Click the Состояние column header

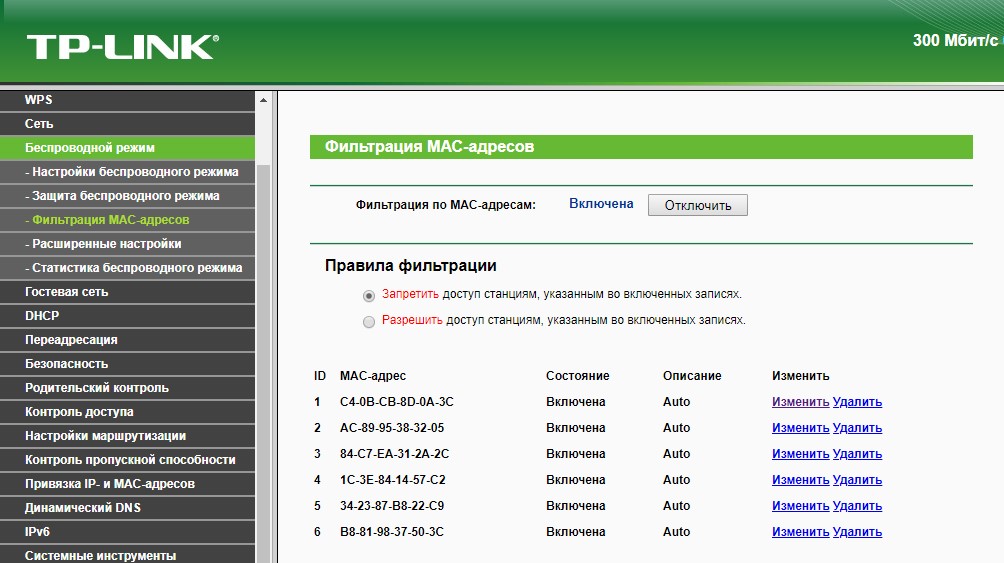click(x=578, y=376)
